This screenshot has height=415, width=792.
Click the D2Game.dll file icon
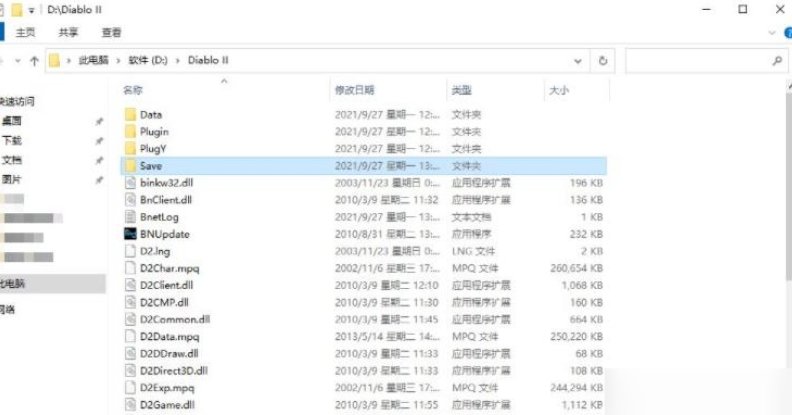click(130, 405)
